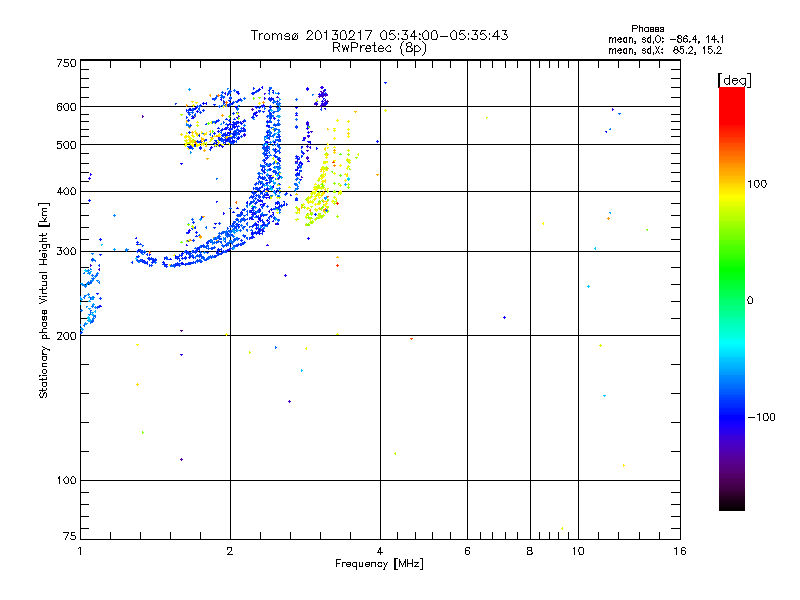Image resolution: width=800 pixels, height=600 pixels.
Task: Click the y-axis tick label "500"
Action: pyautogui.click(x=67, y=145)
